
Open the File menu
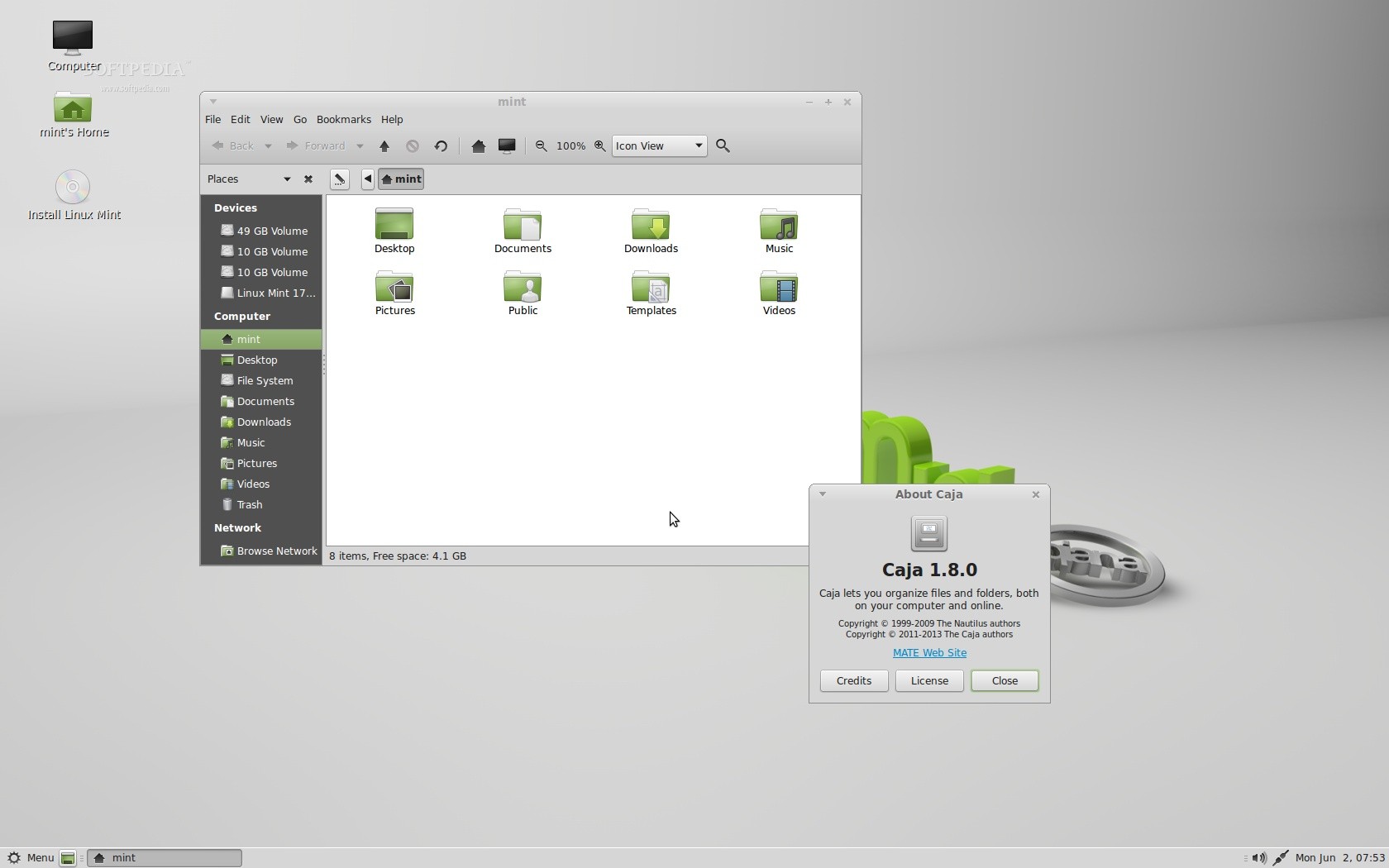(x=212, y=120)
